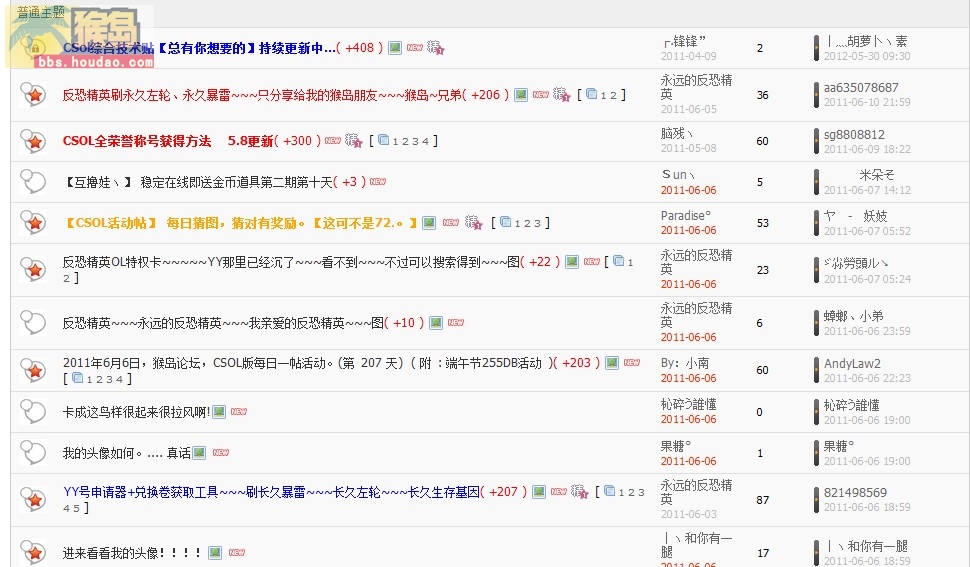The image size is (970, 567).
Task: Click the star status icon for 反恐精英OL特权卡 row
Action: (33, 270)
